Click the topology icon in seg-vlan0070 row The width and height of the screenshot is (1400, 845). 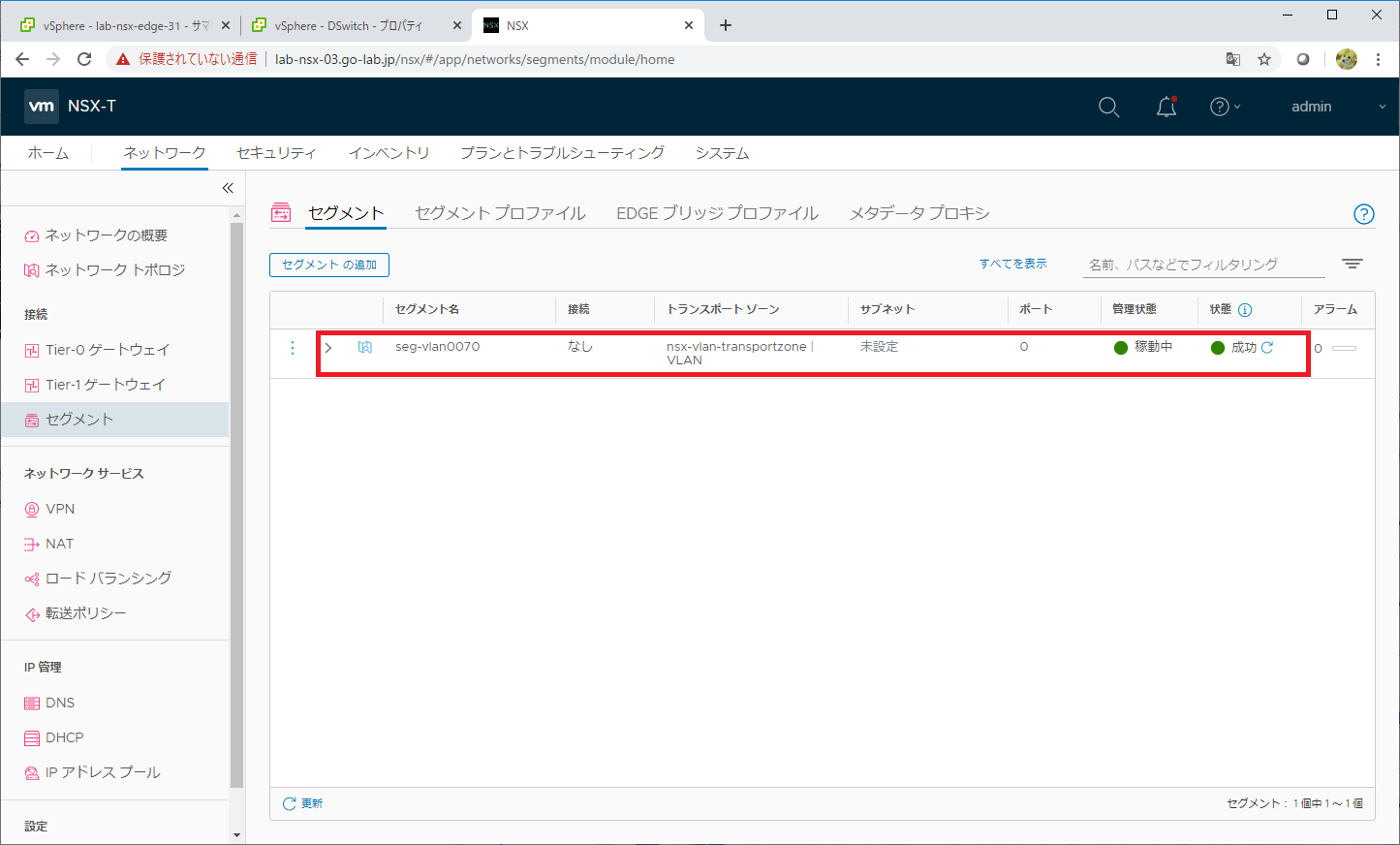(365, 347)
